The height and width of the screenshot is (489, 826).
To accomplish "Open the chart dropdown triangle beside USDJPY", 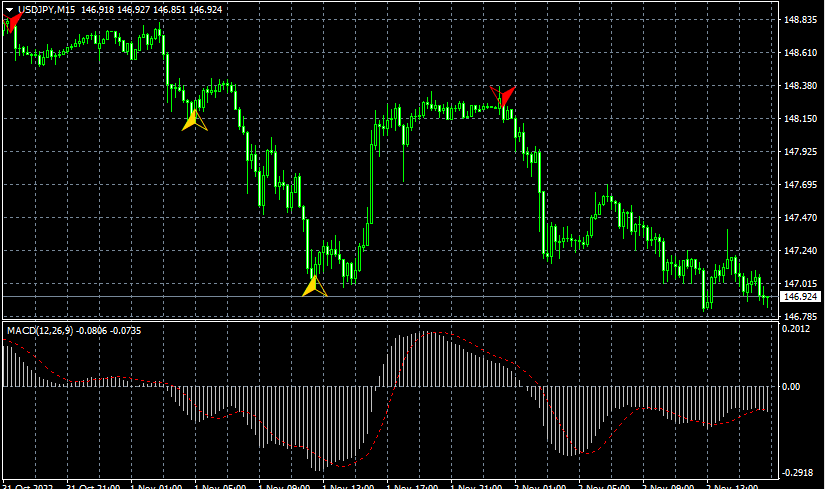I will (8, 9).
